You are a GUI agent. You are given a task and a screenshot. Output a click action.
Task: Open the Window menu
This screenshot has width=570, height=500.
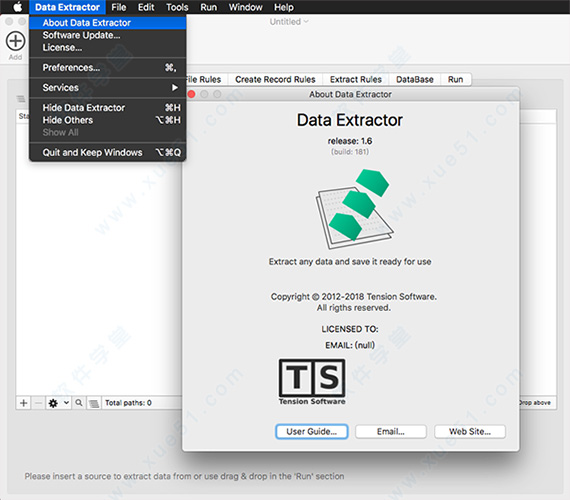pyautogui.click(x=246, y=7)
